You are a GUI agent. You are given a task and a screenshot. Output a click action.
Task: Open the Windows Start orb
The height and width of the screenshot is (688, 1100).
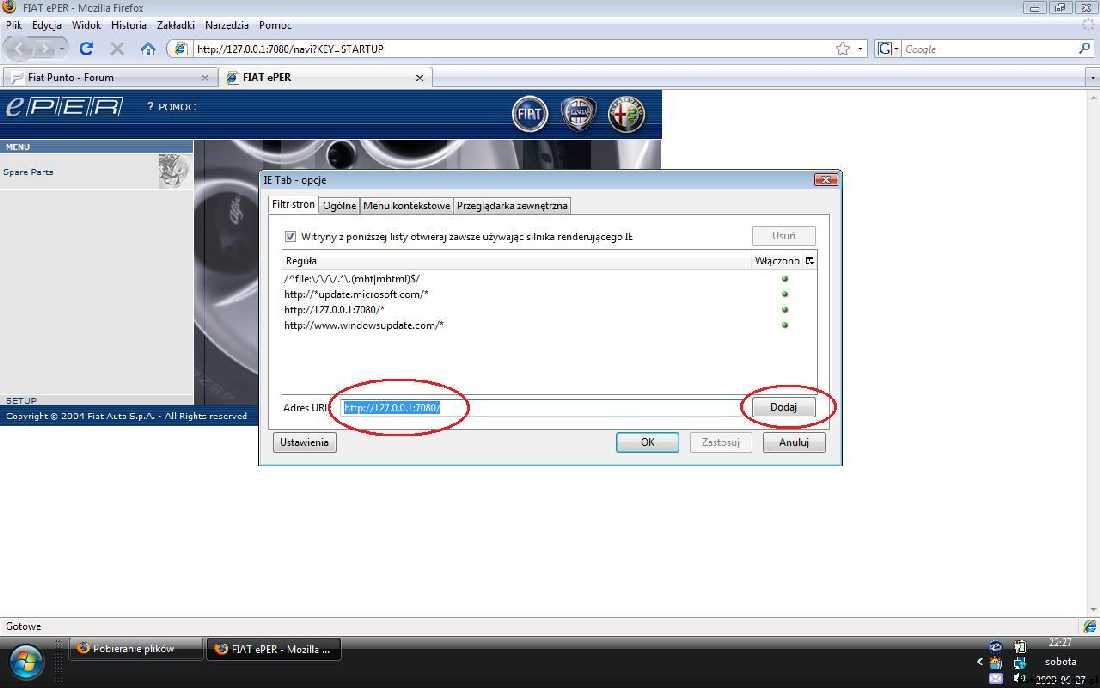[x=27, y=661]
